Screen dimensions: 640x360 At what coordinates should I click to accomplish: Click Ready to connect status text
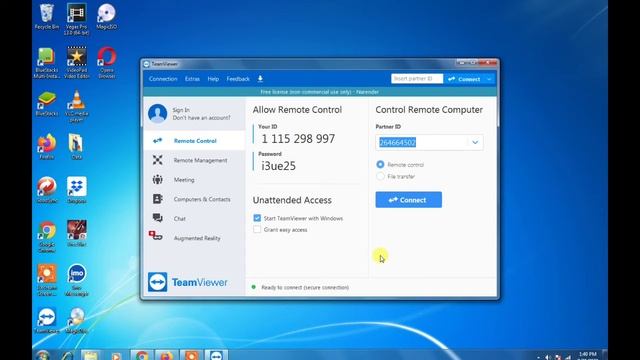pyautogui.click(x=305, y=287)
